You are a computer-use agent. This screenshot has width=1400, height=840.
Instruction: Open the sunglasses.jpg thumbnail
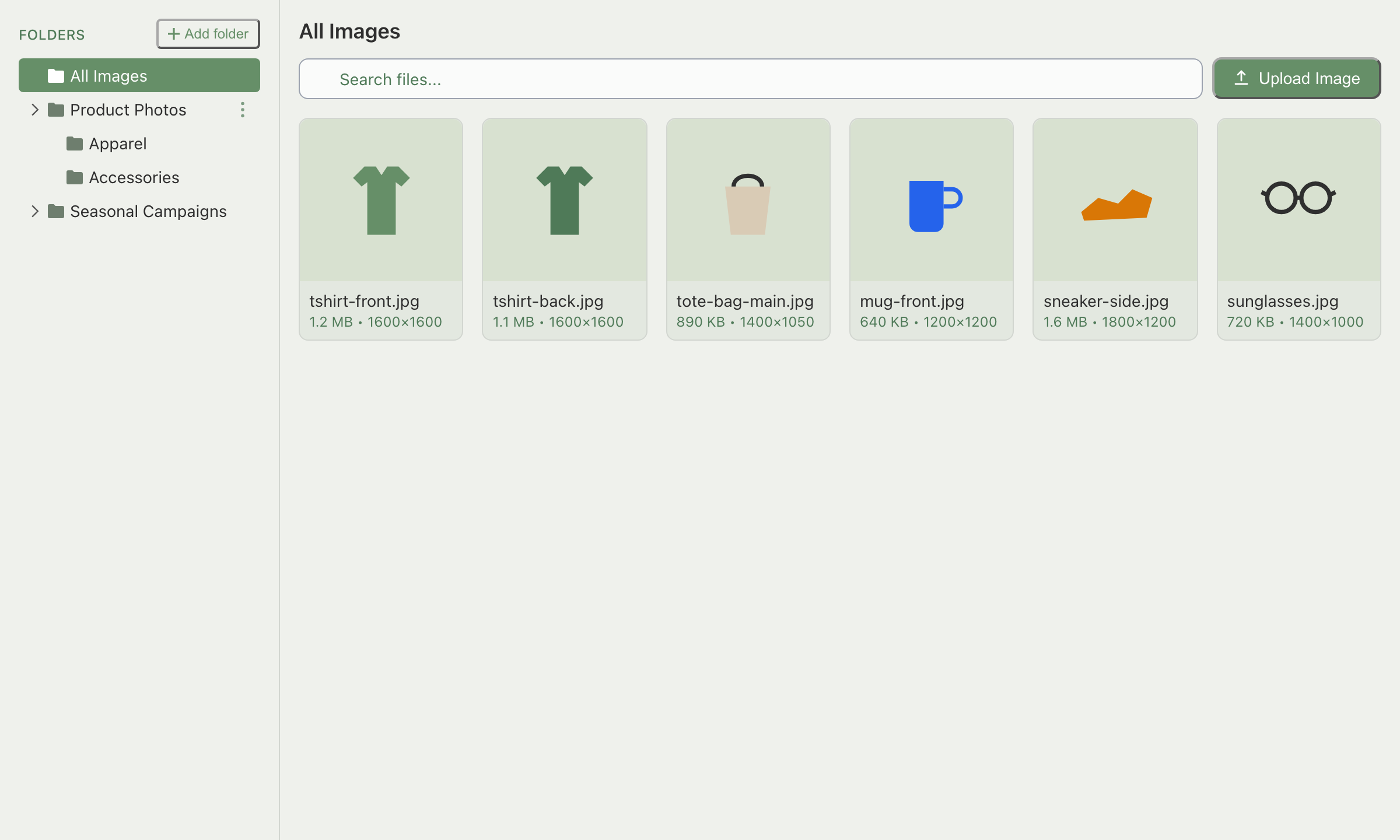pyautogui.click(x=1298, y=200)
